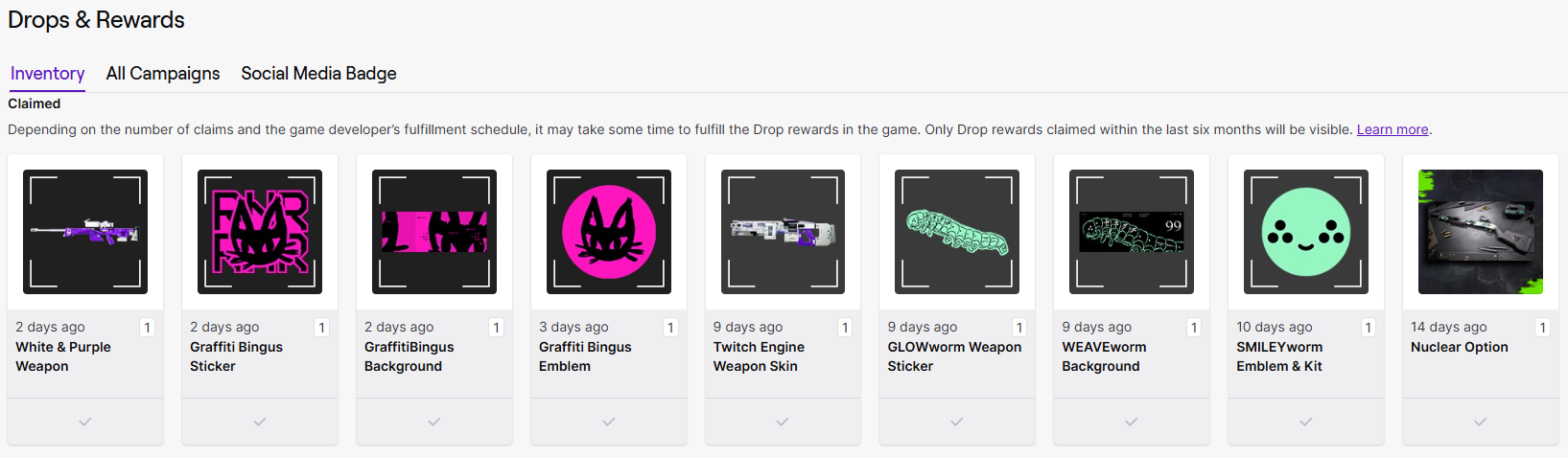Click checkmark under White & Purple Weapon
The height and width of the screenshot is (458, 1568).
(85, 422)
